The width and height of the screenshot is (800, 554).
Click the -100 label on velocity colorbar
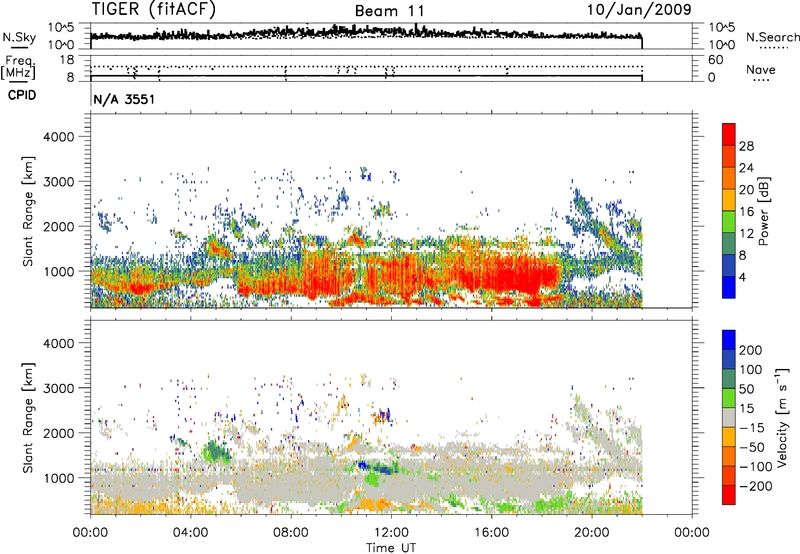pos(754,467)
